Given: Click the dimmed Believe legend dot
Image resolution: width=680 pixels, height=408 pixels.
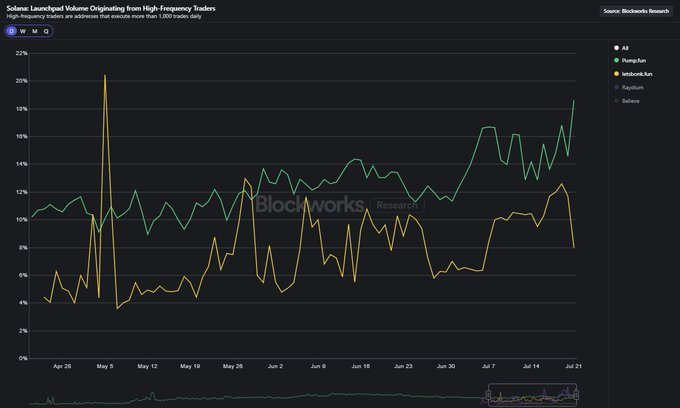Looking at the screenshot, I should 615,101.
